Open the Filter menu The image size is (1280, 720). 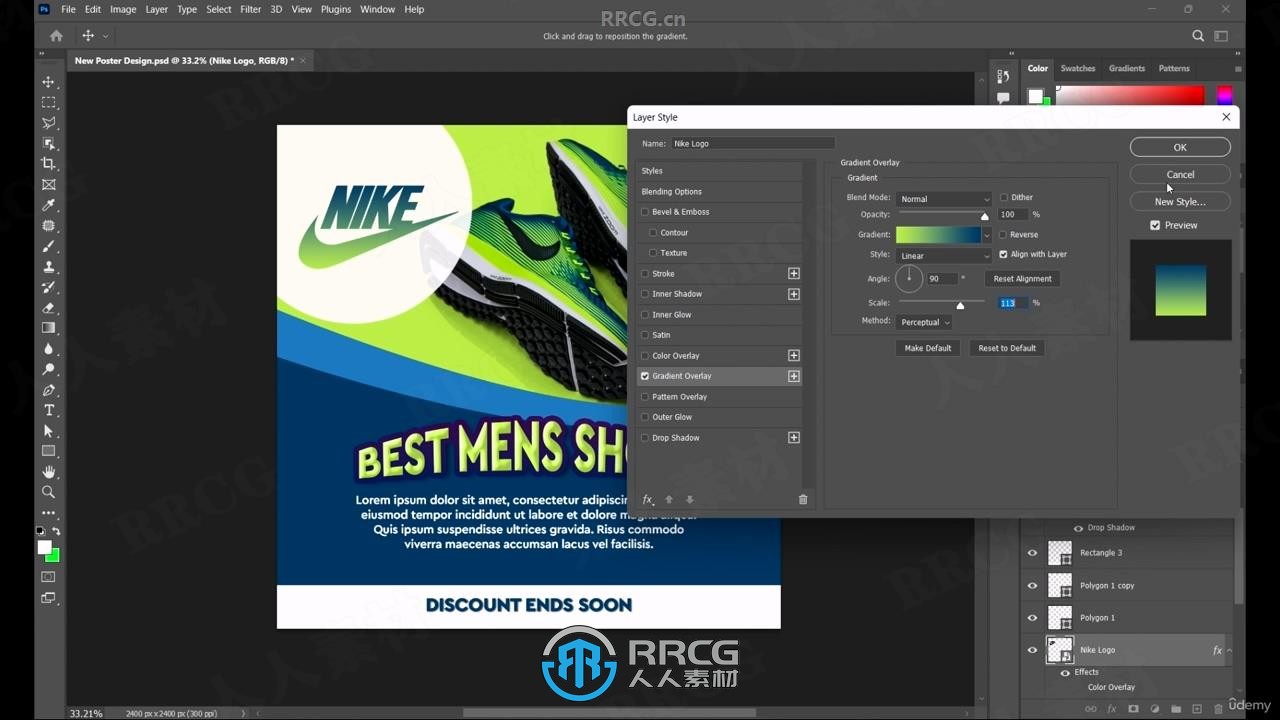click(250, 9)
